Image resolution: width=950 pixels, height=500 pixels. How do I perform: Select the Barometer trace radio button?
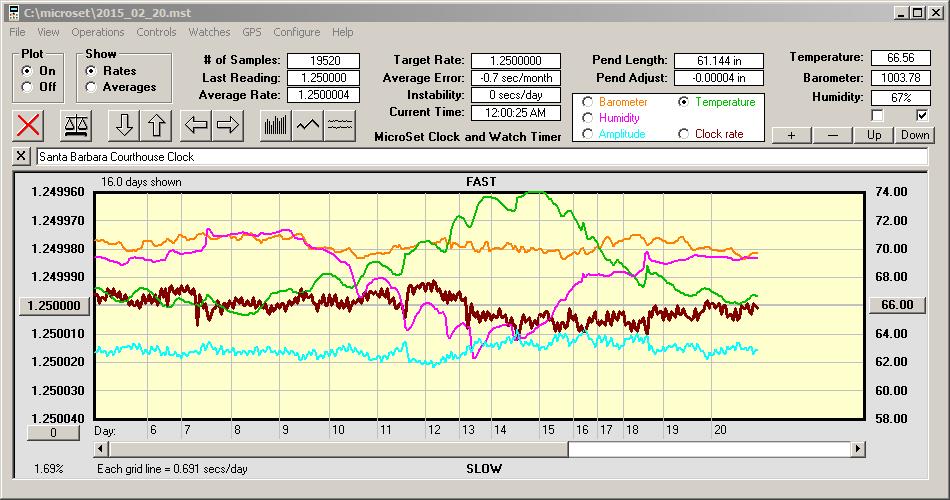coord(587,102)
